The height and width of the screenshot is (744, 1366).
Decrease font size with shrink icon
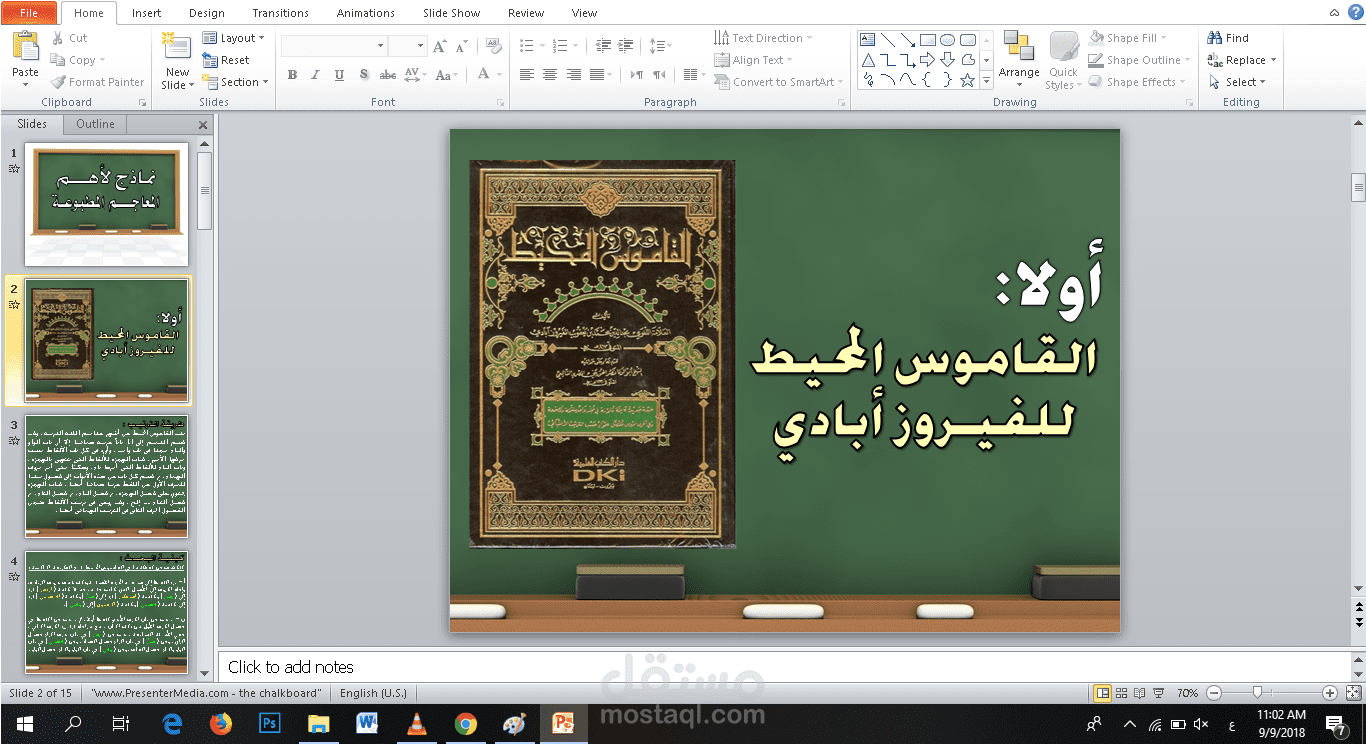pos(462,46)
